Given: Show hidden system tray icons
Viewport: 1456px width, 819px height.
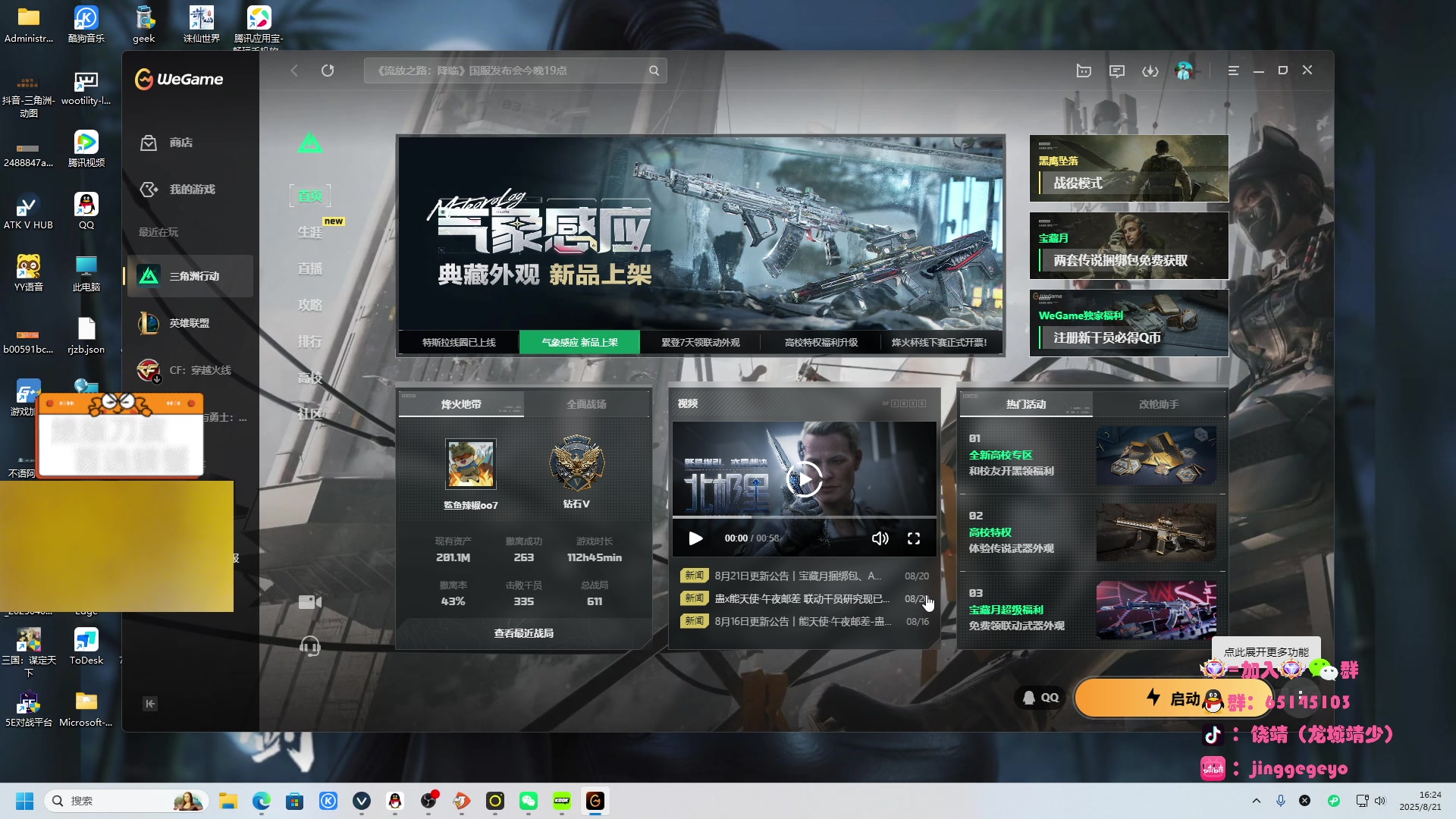Looking at the screenshot, I should [x=1257, y=801].
